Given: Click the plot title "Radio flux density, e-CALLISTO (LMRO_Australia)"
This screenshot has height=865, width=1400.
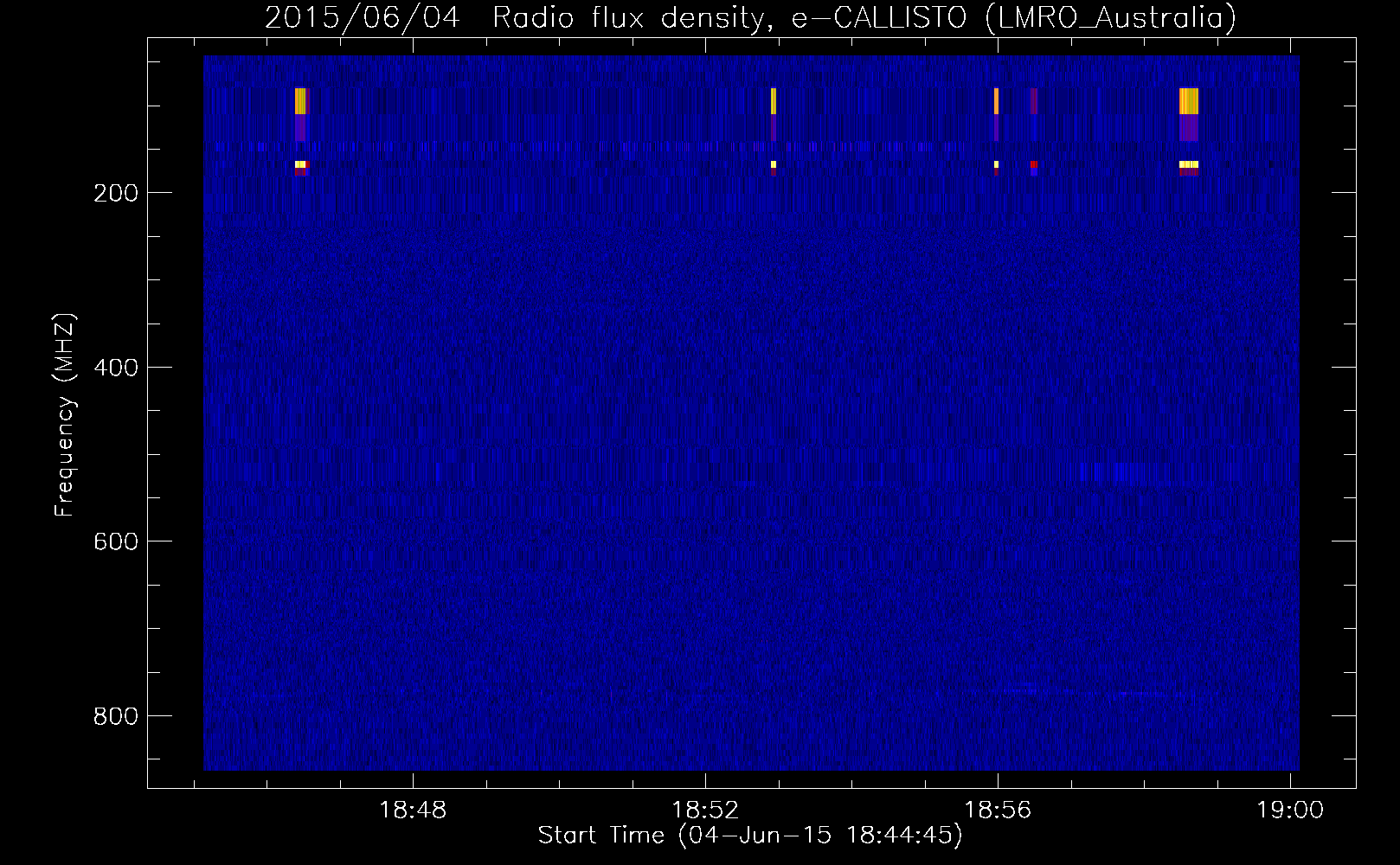Looking at the screenshot, I should [864, 18].
